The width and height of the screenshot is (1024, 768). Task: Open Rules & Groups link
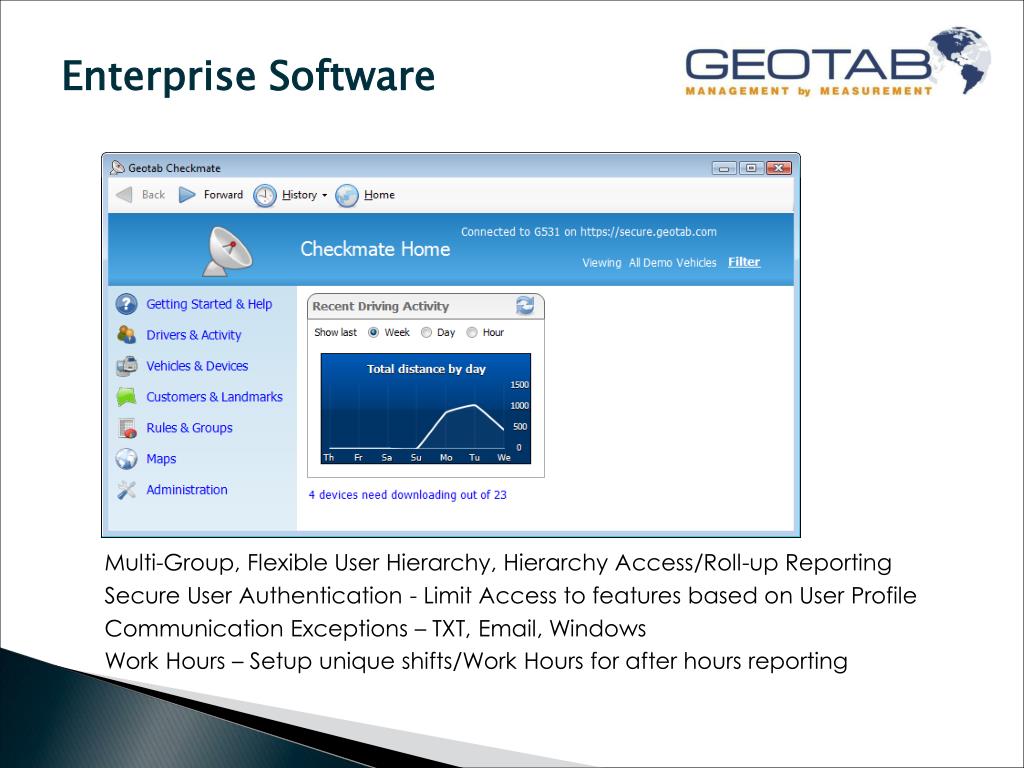click(x=189, y=428)
